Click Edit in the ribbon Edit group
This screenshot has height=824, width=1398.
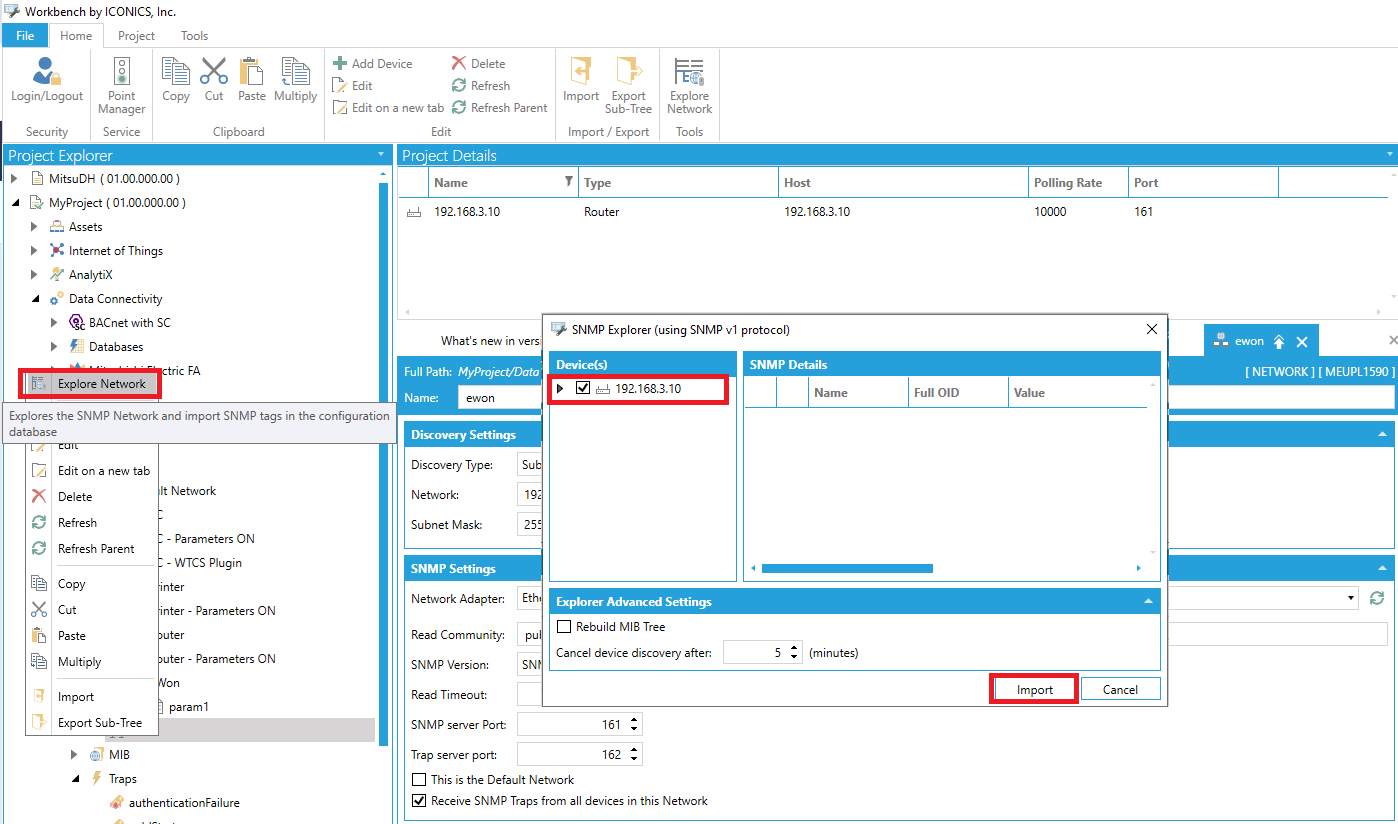pyautogui.click(x=353, y=86)
